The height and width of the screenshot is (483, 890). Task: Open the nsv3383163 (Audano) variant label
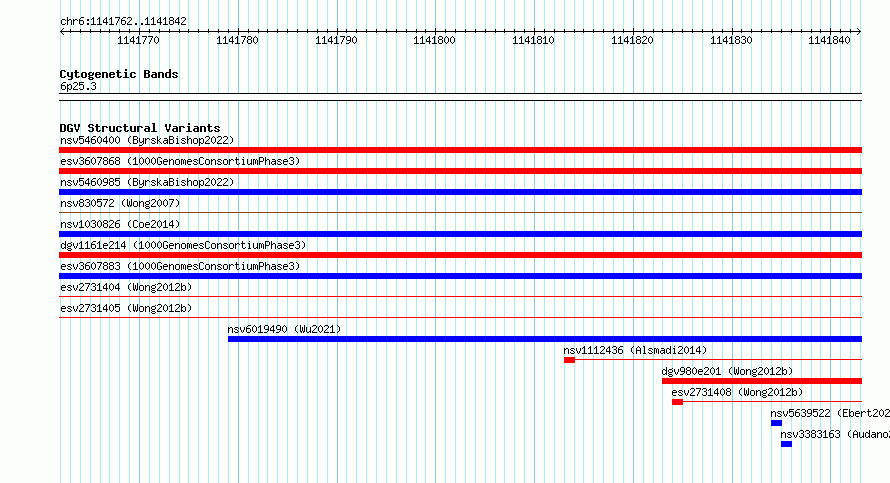click(x=835, y=434)
